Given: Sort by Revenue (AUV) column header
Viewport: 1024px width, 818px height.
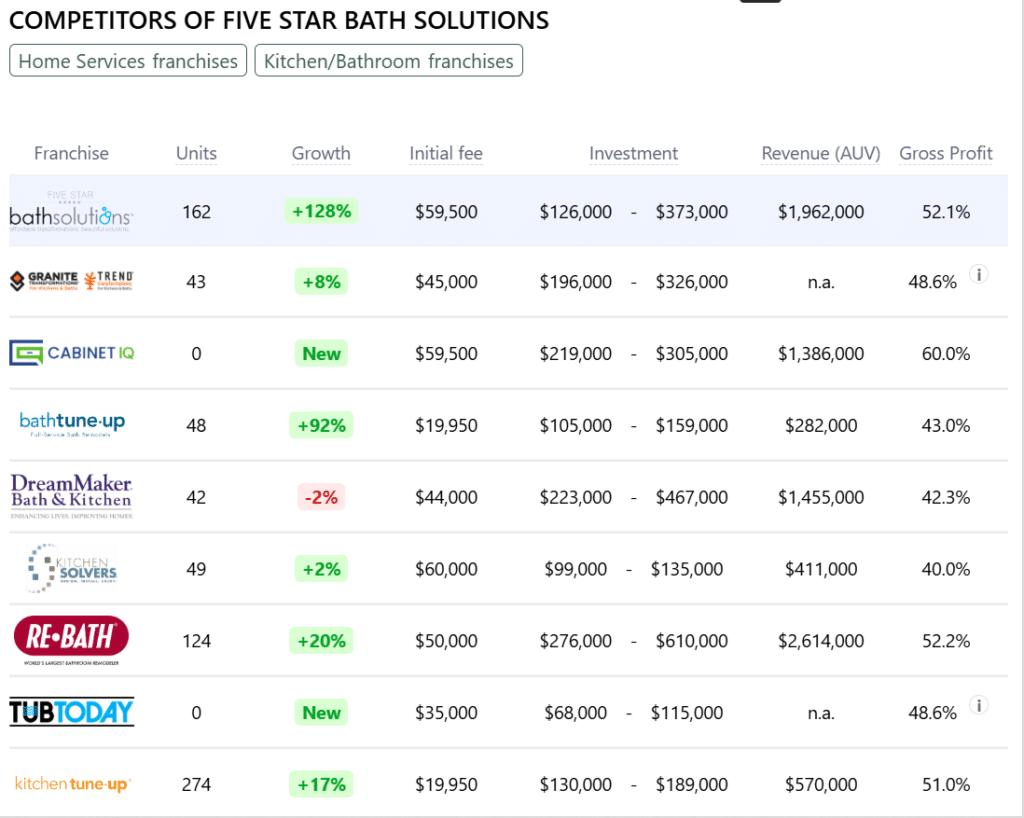Looking at the screenshot, I should click(x=821, y=153).
